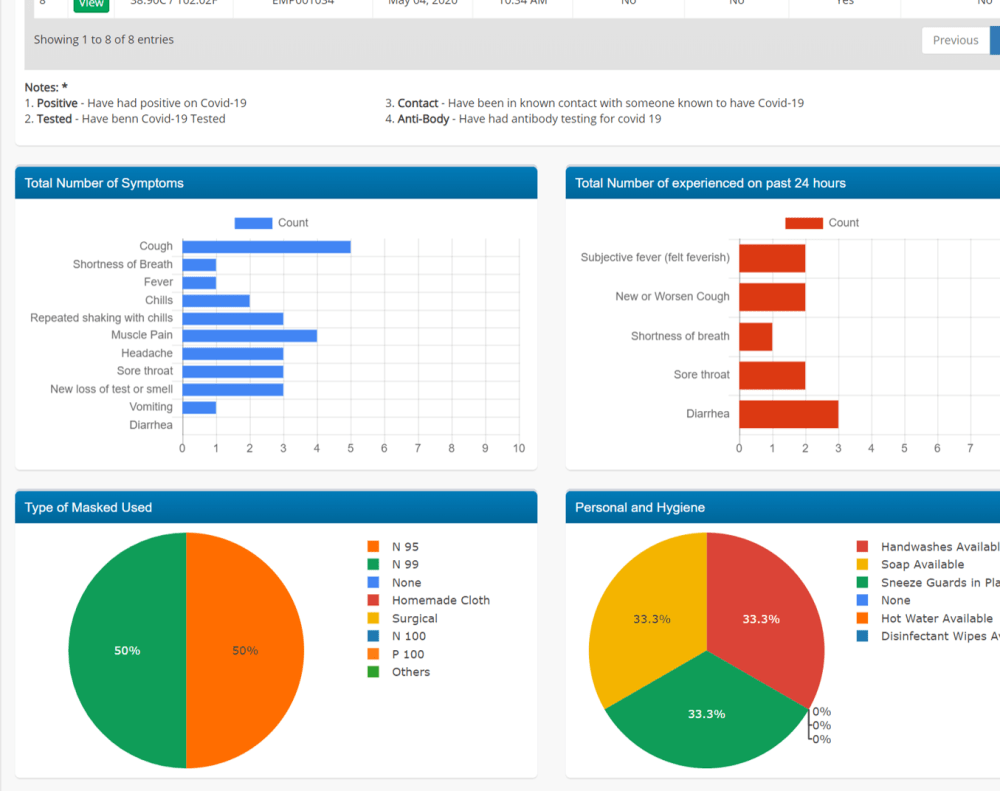This screenshot has height=791, width=1000.
Task: Click the red Diarrhea bar in 24 hours chart
Action: click(x=788, y=414)
